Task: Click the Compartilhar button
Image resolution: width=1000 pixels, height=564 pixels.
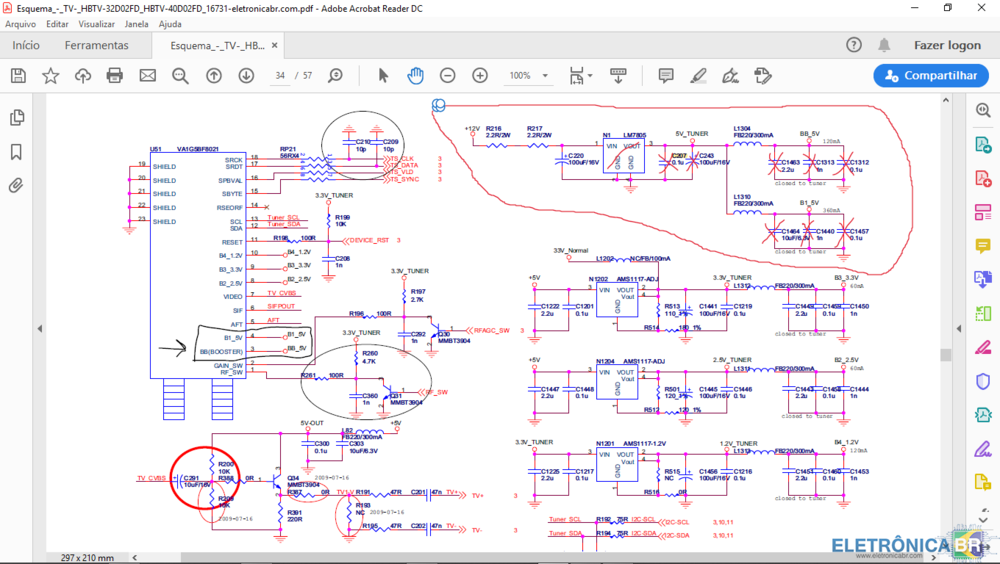Action: (930, 76)
